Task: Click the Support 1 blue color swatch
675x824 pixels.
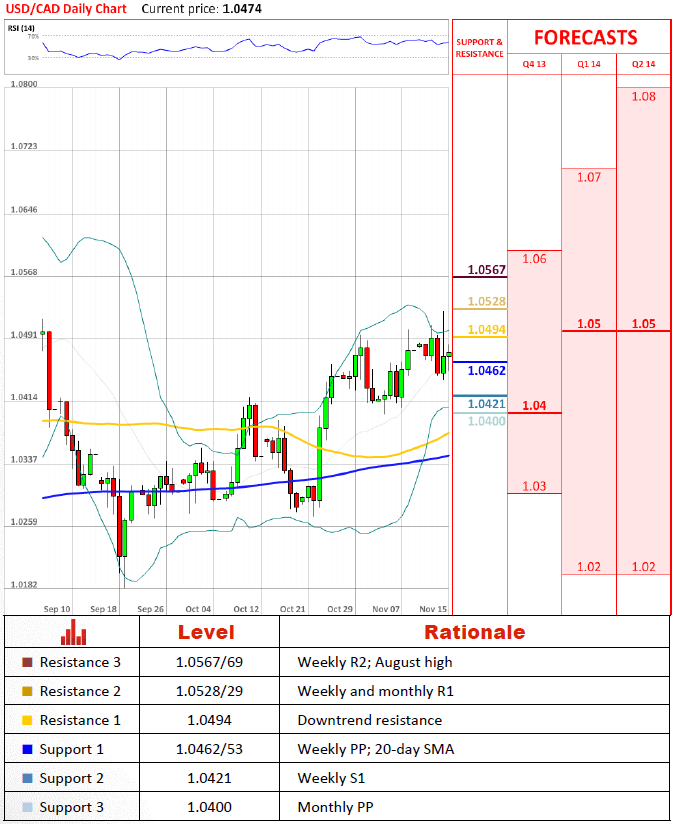Action: click(27, 749)
